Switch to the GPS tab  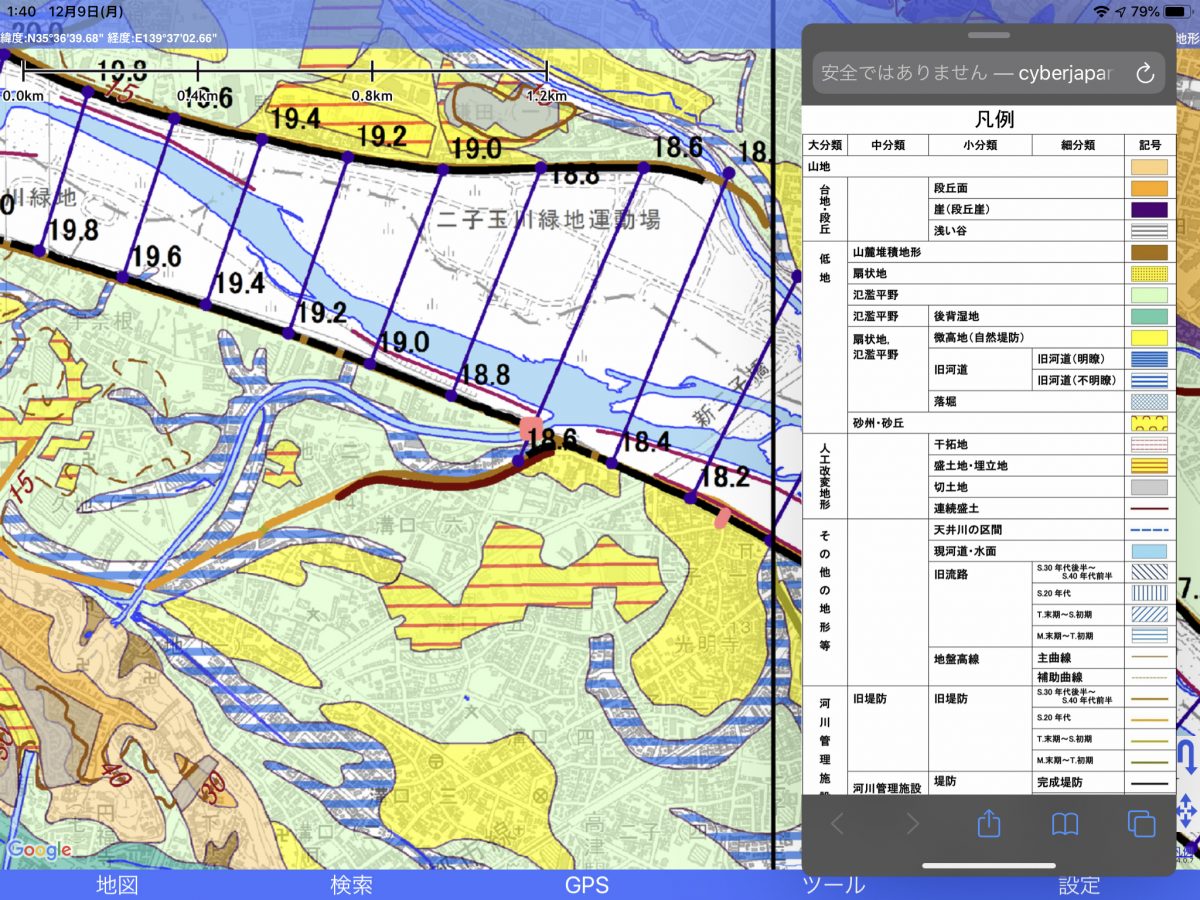pos(587,884)
